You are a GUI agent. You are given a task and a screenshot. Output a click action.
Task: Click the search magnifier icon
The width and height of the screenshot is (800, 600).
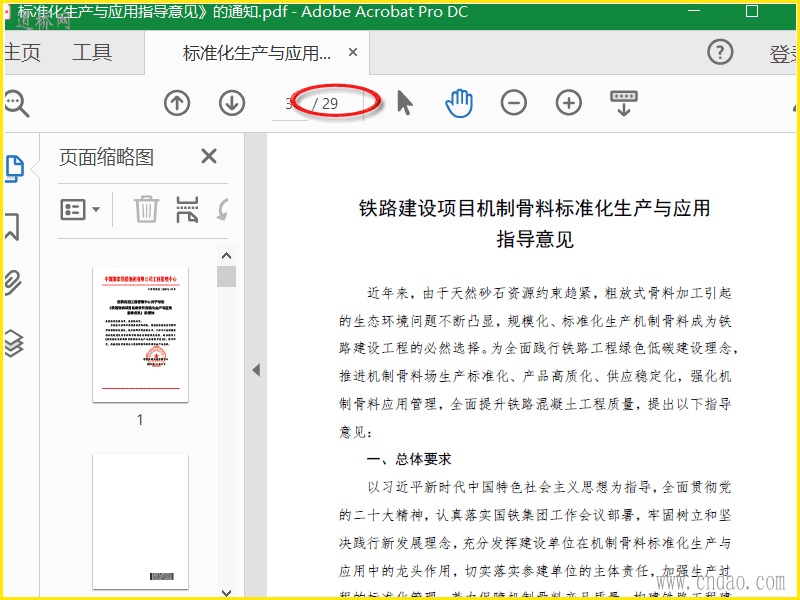(16, 104)
